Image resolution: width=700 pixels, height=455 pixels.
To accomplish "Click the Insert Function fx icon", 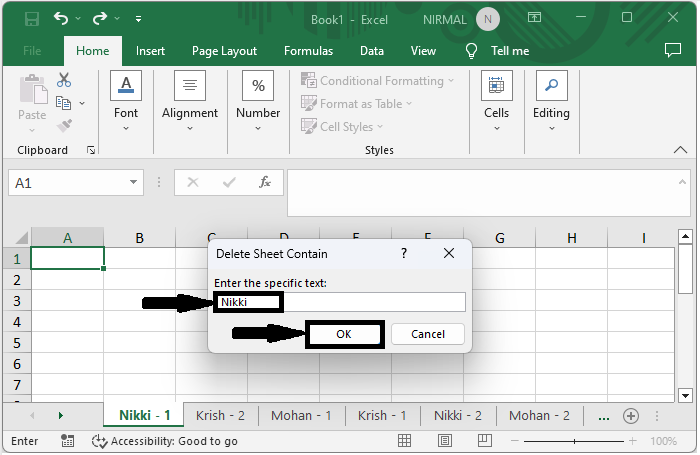I will click(x=265, y=183).
